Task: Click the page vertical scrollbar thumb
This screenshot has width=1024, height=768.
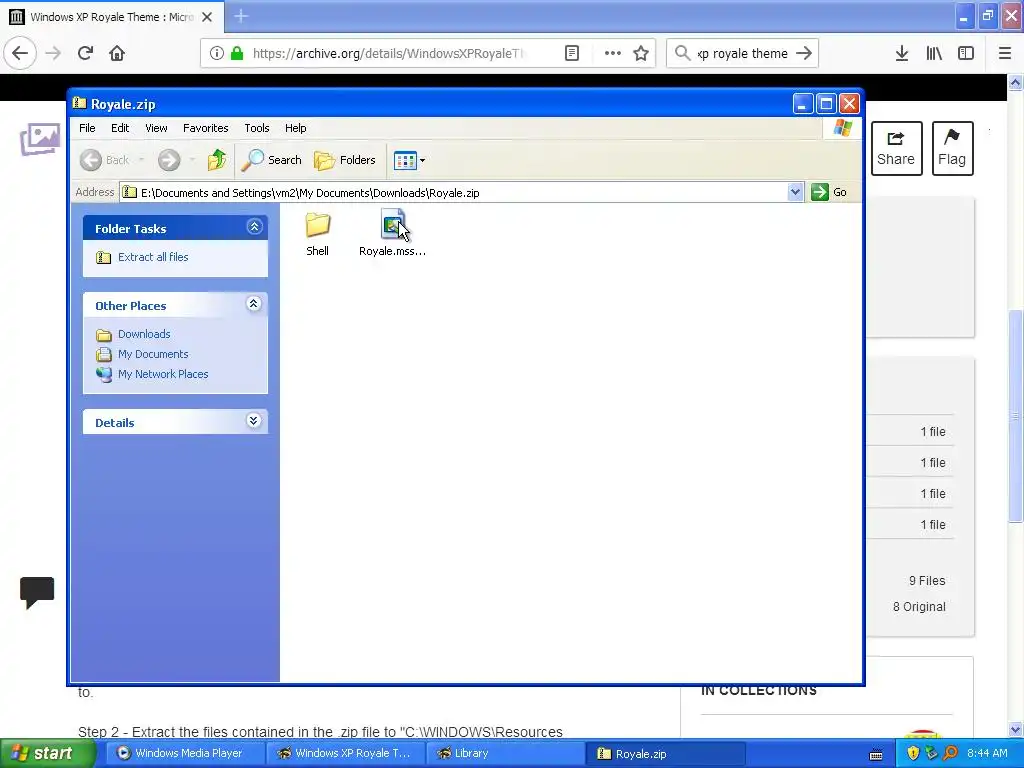Action: (x=1015, y=415)
